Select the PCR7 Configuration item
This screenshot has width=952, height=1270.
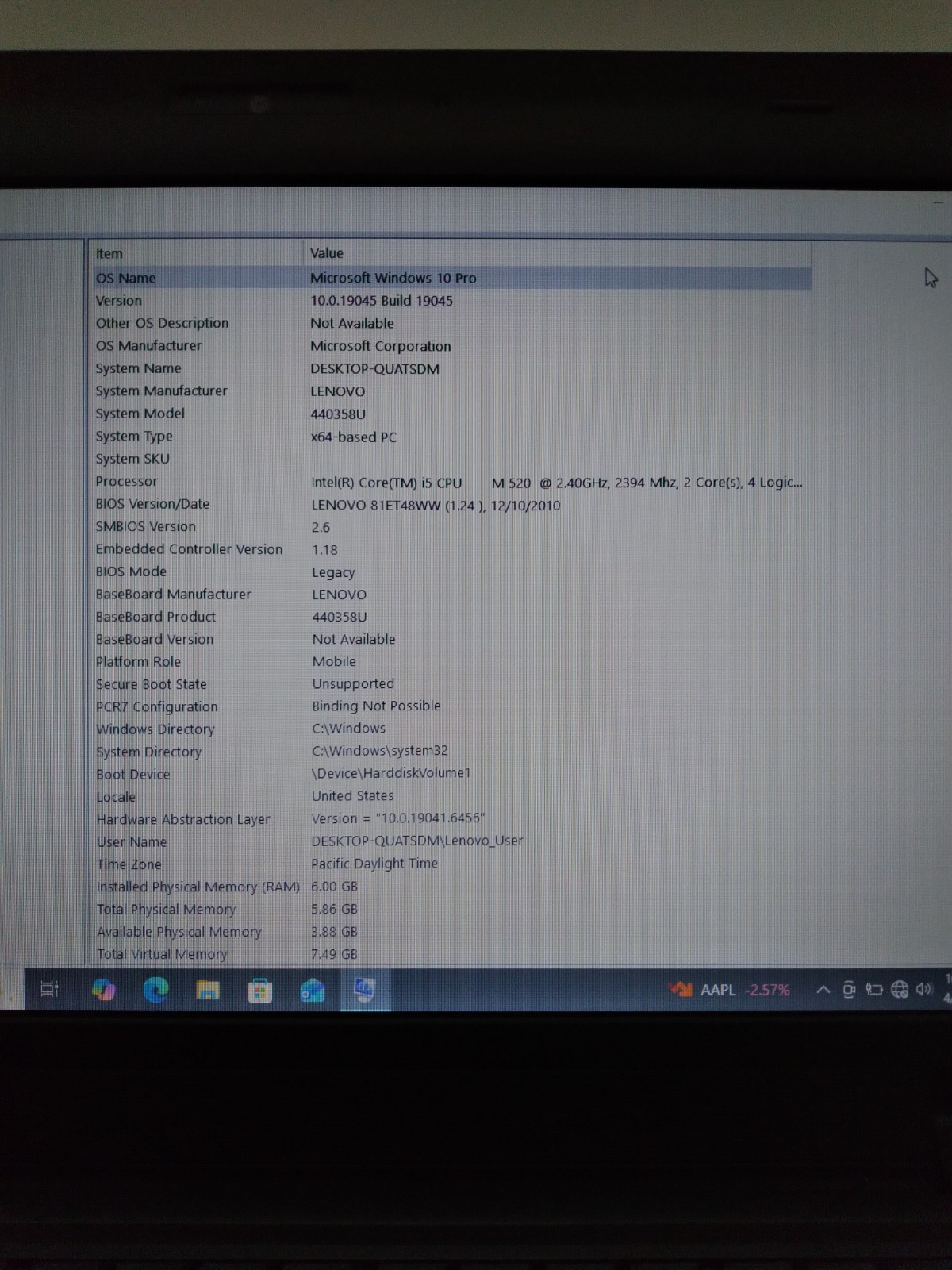pos(157,706)
